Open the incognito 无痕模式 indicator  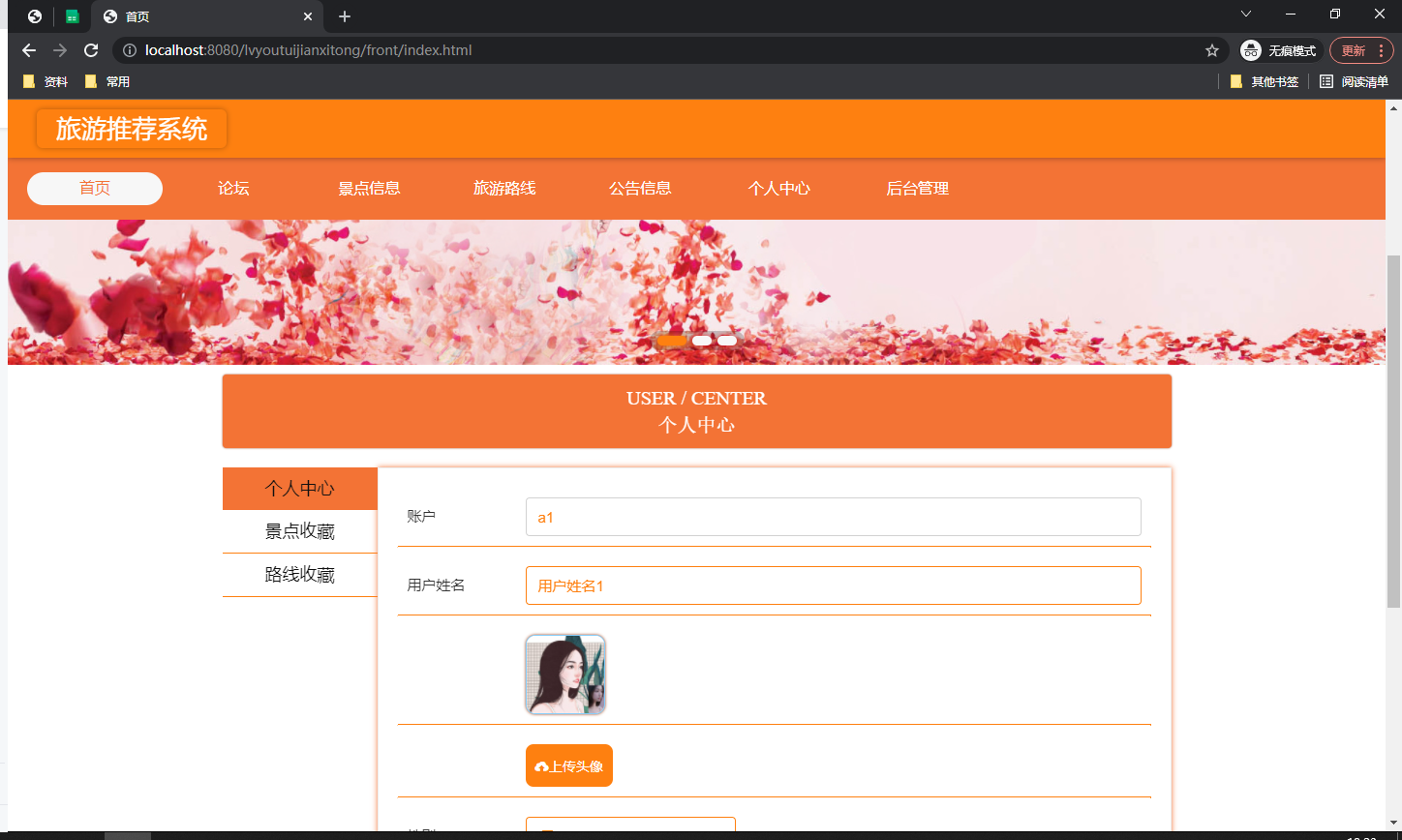[1280, 50]
